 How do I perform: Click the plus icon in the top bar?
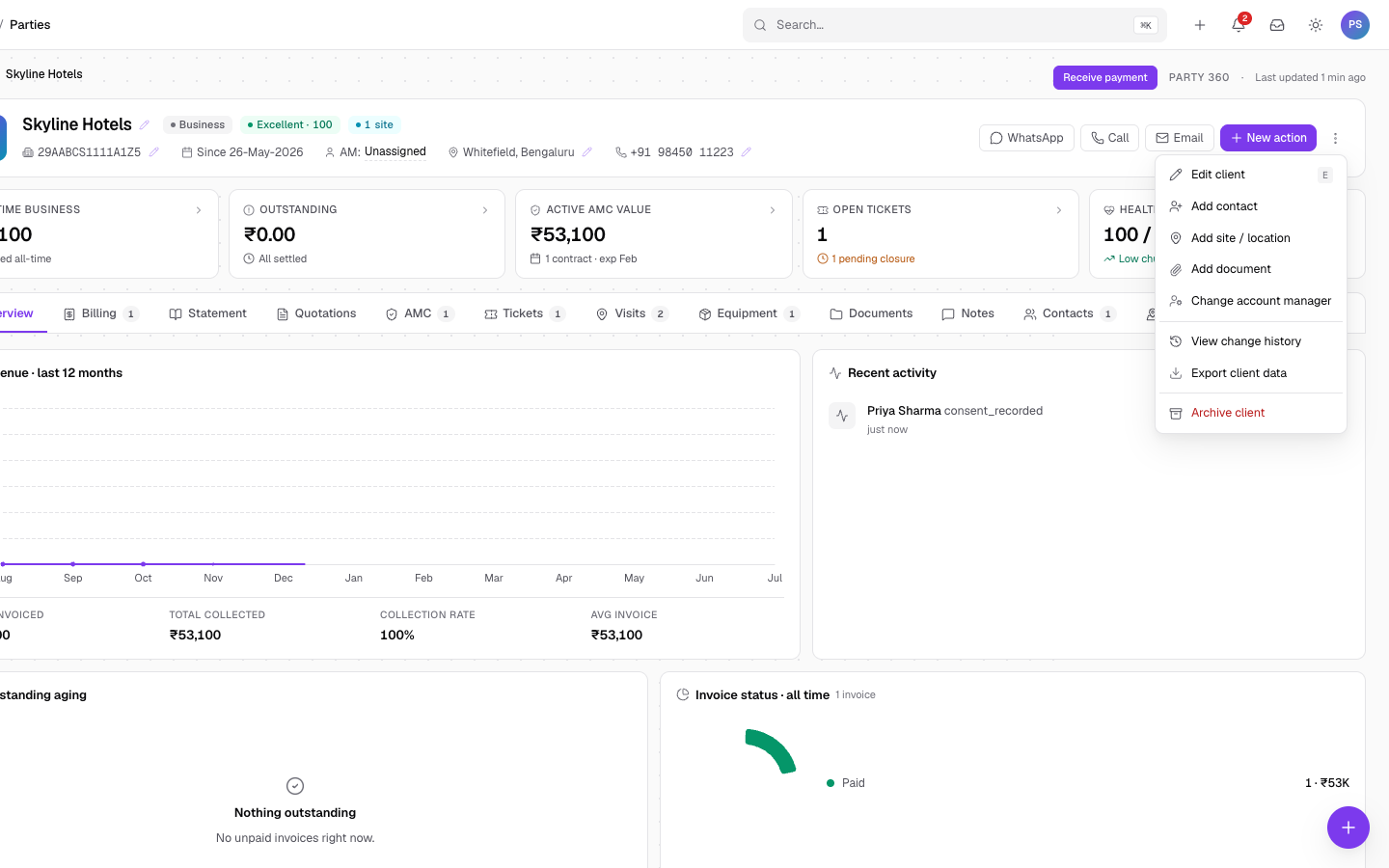[1200, 25]
